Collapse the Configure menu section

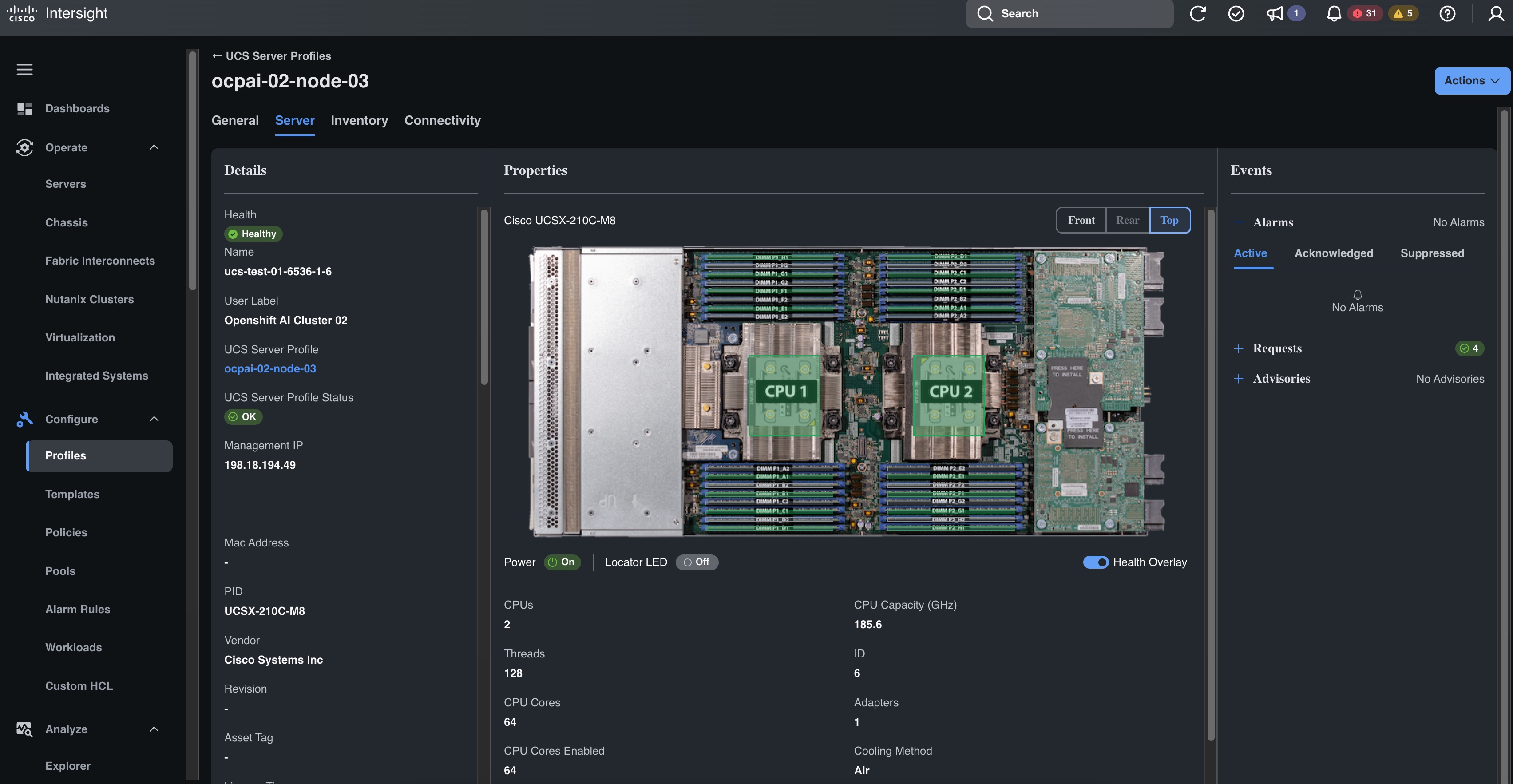(154, 420)
